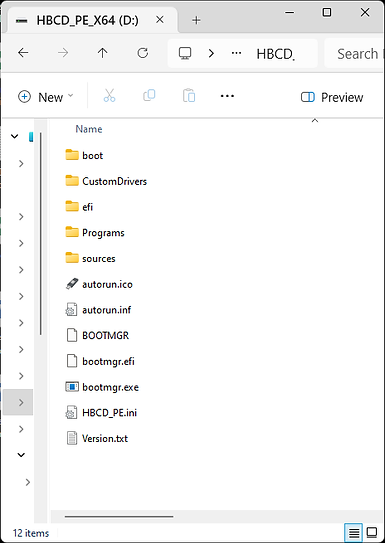The height and width of the screenshot is (543, 385).
Task: Click the HBCD_PE.ini file icon
Action: point(71,412)
